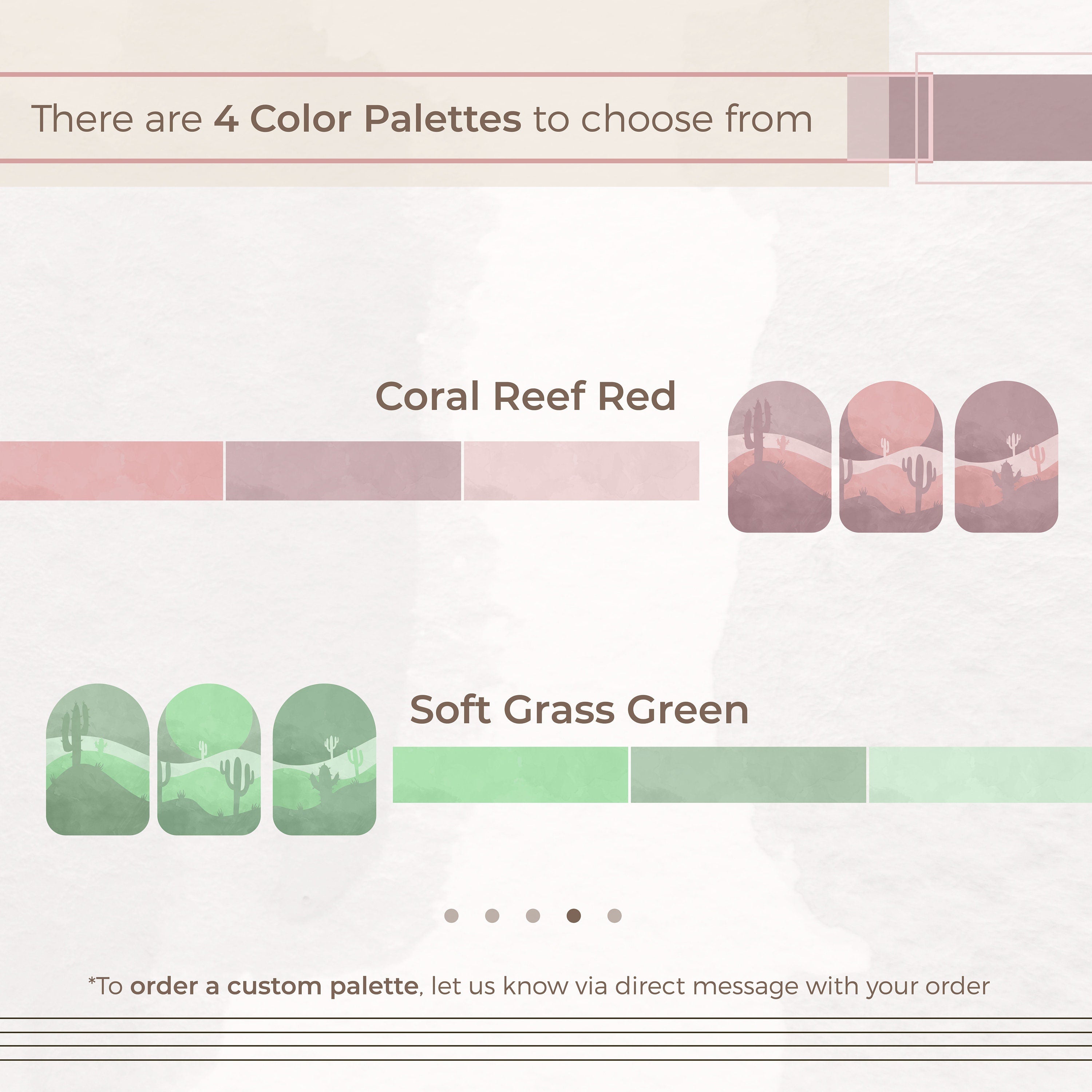Click the Coral Reef Red heading
Image resolution: width=1092 pixels, height=1092 pixels.
[525, 396]
